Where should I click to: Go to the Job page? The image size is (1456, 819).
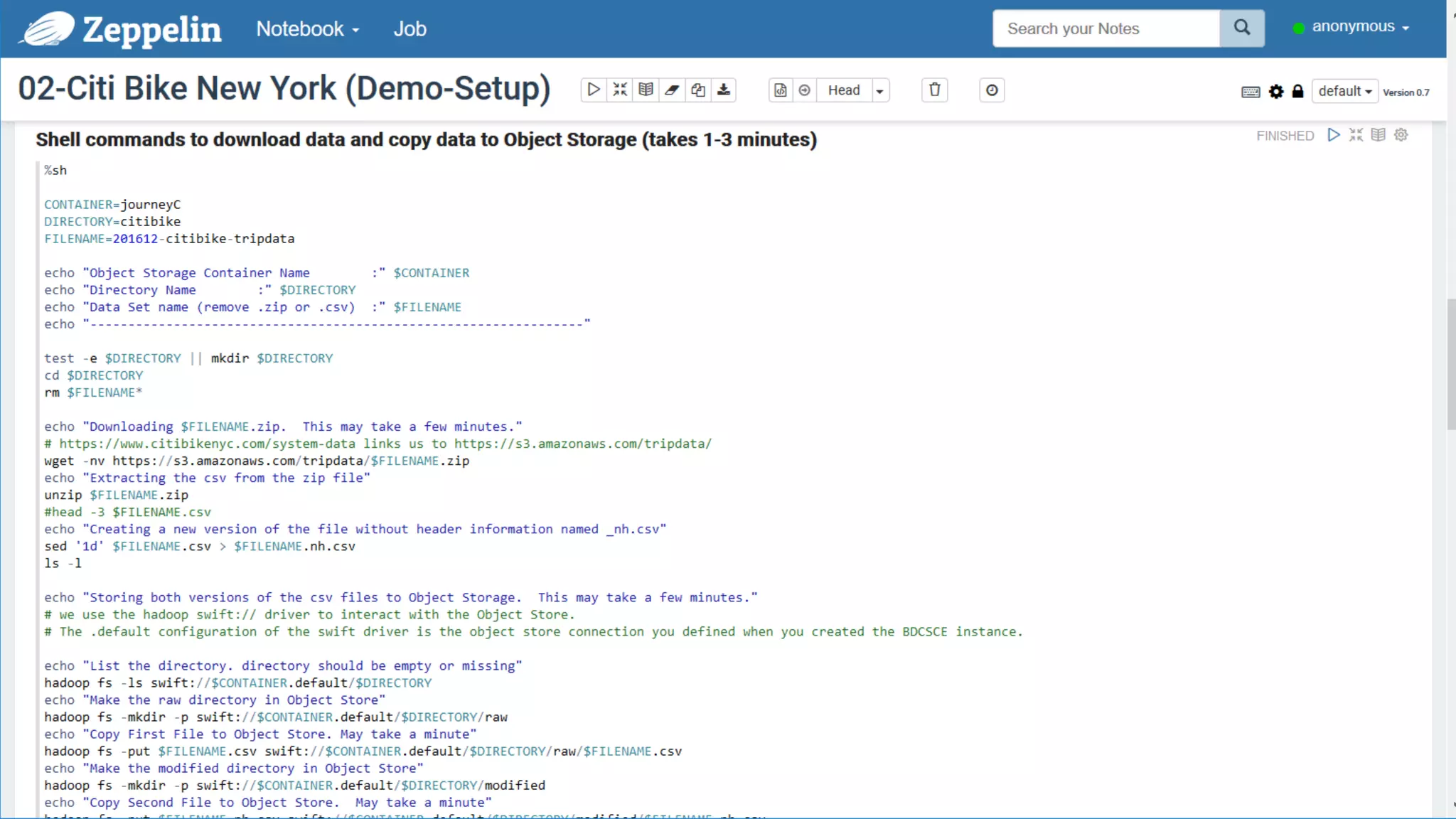click(409, 29)
